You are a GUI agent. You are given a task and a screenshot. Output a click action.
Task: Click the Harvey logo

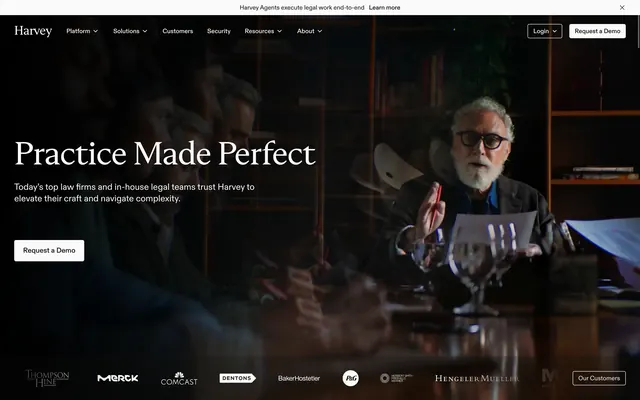[x=33, y=31]
